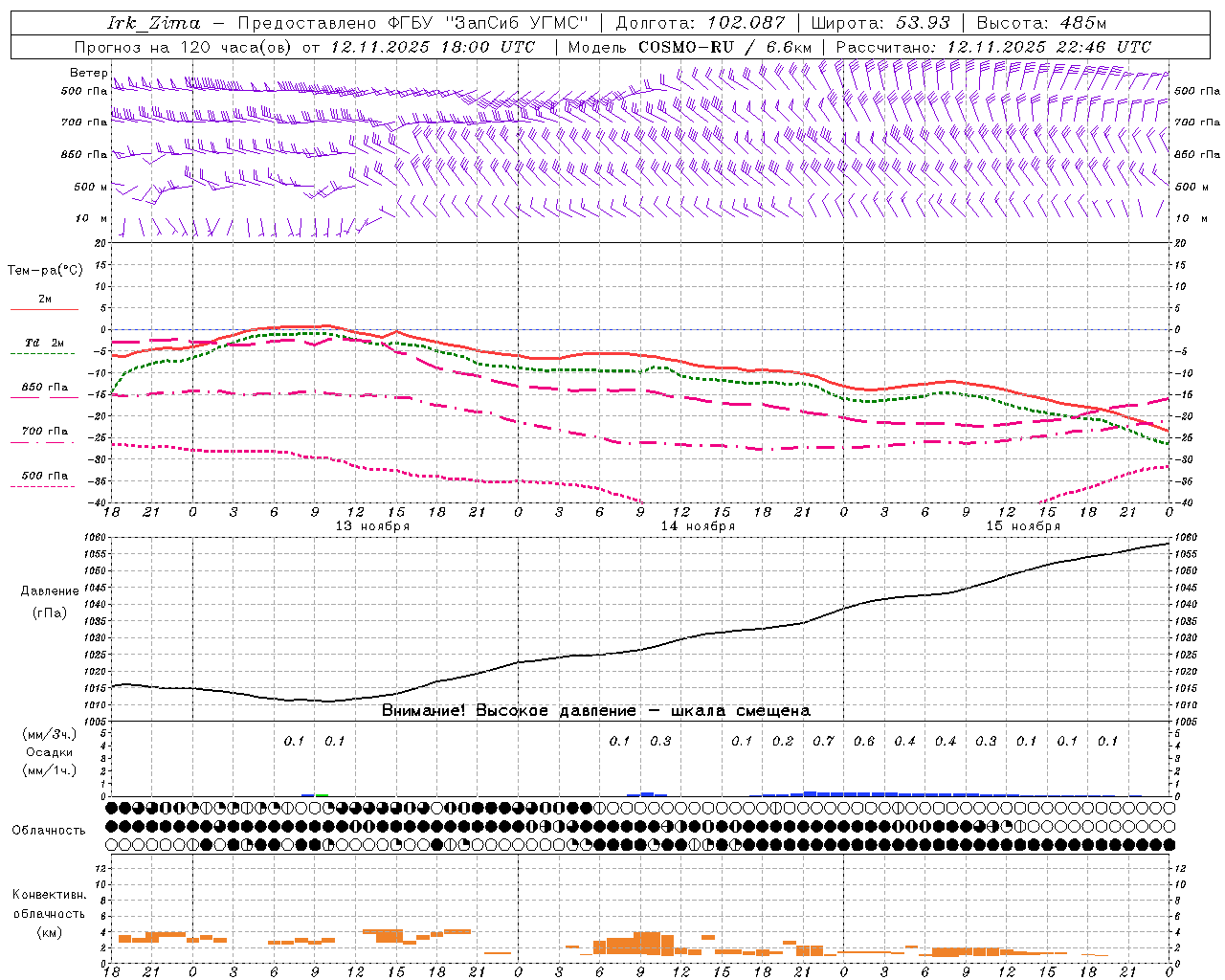
Task: Select the 500 м wind level label on left
Action: pyautogui.click(x=91, y=187)
